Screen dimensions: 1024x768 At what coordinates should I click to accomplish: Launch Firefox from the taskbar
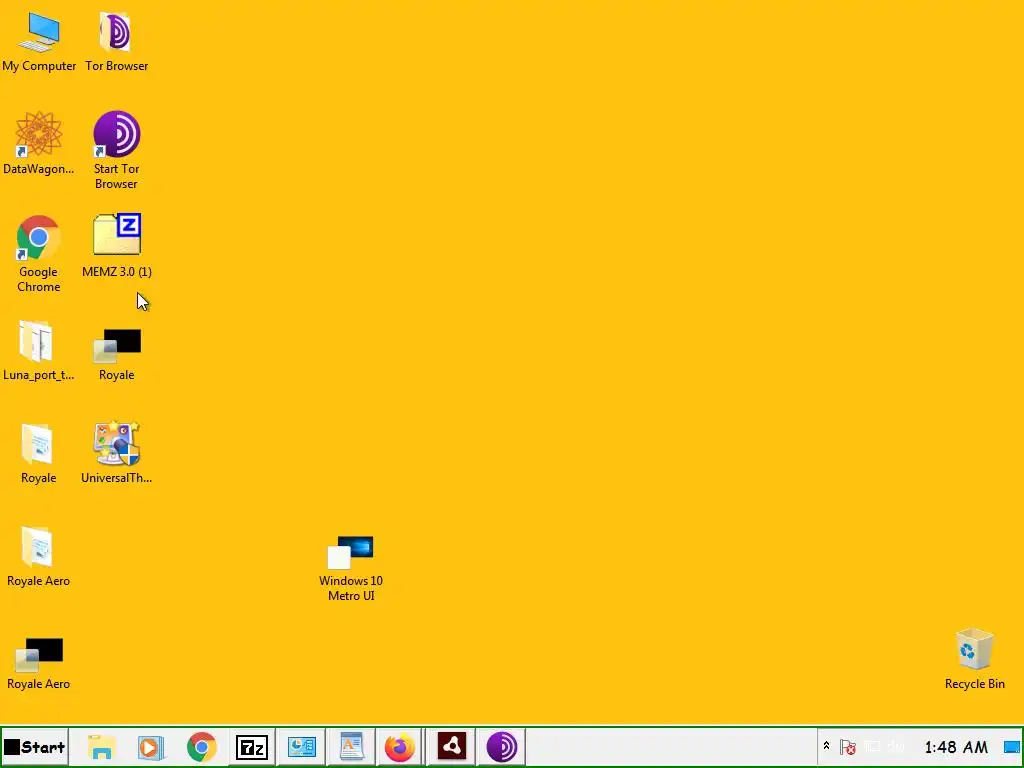click(400, 746)
